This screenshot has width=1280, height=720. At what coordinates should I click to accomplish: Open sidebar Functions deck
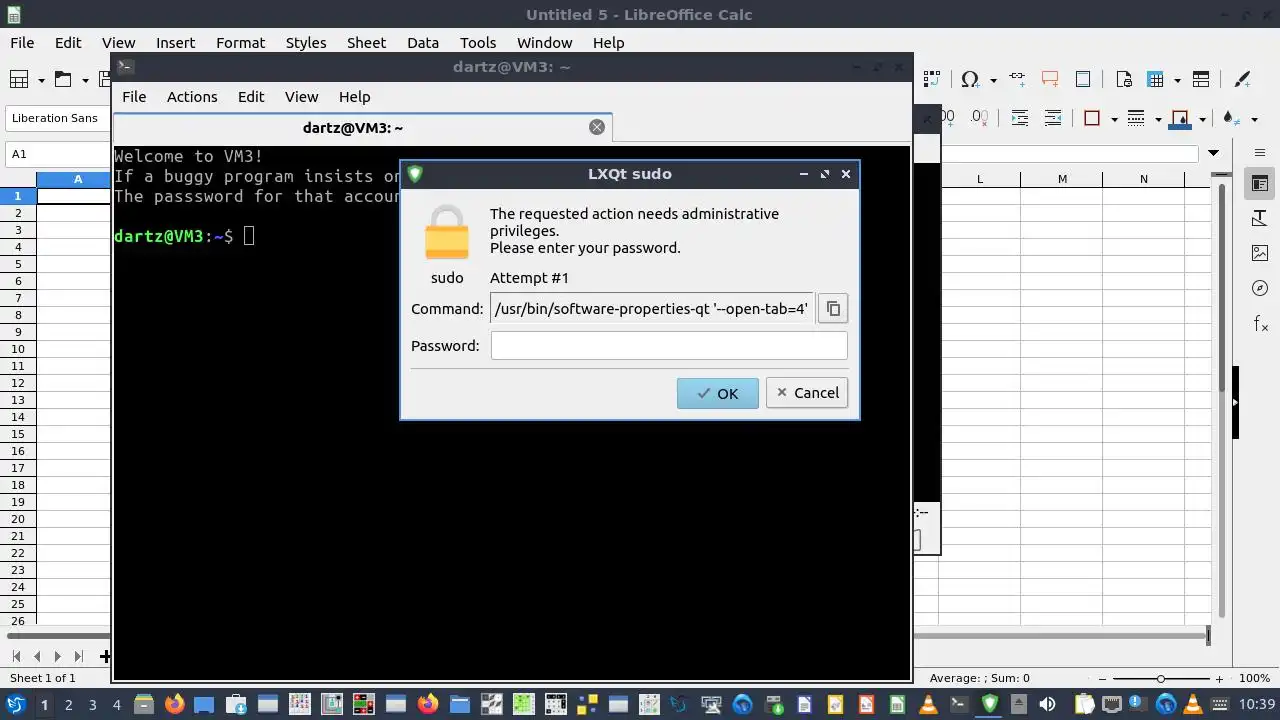1260,323
